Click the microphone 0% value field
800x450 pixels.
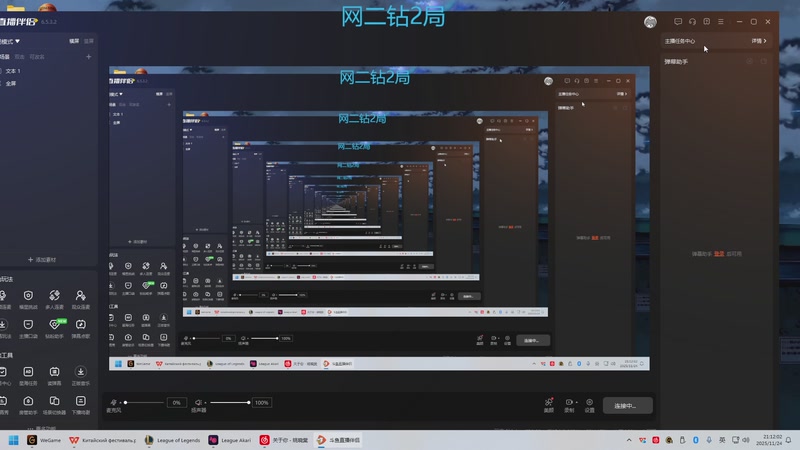(x=177, y=403)
